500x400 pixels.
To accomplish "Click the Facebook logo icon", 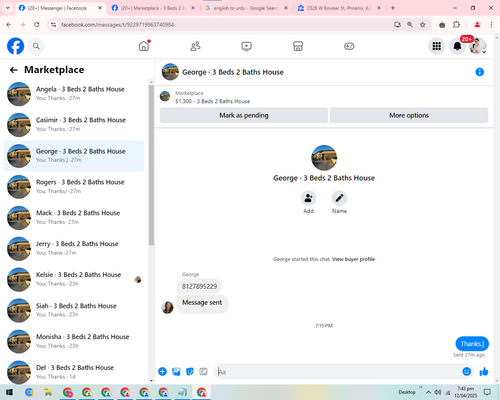I will [x=15, y=46].
